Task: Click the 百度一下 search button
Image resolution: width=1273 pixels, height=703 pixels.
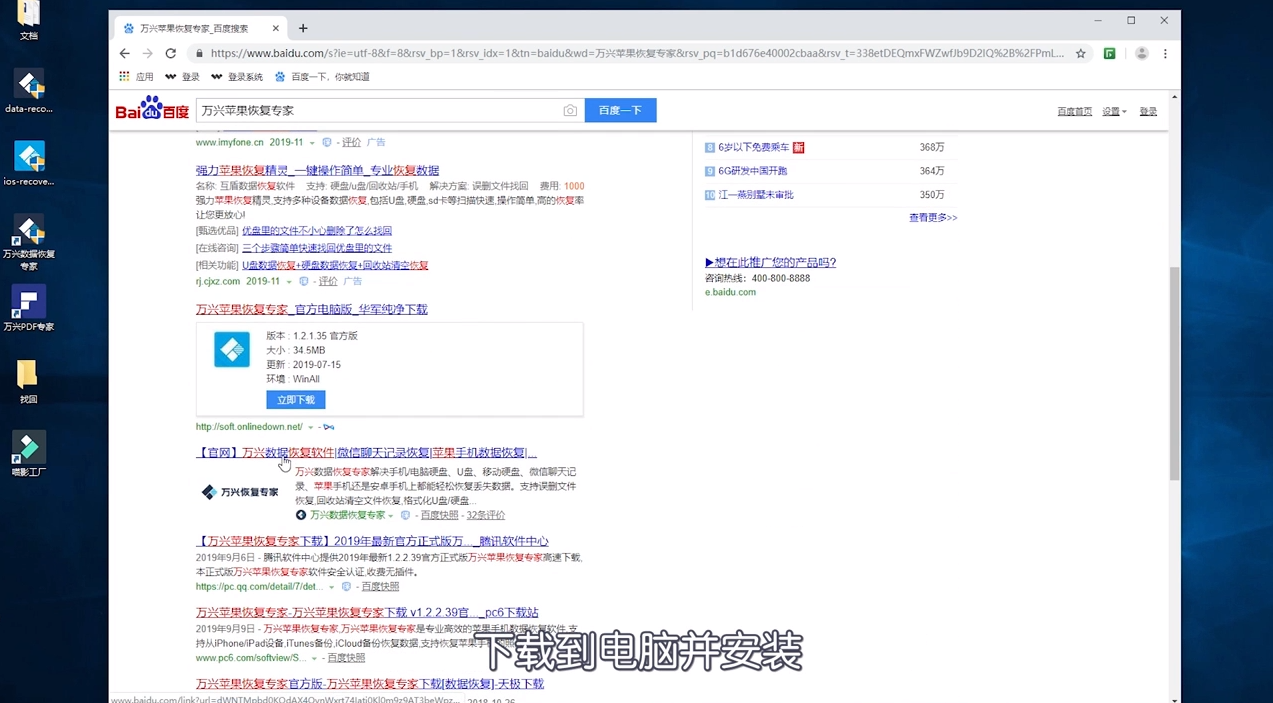Action: coord(620,110)
